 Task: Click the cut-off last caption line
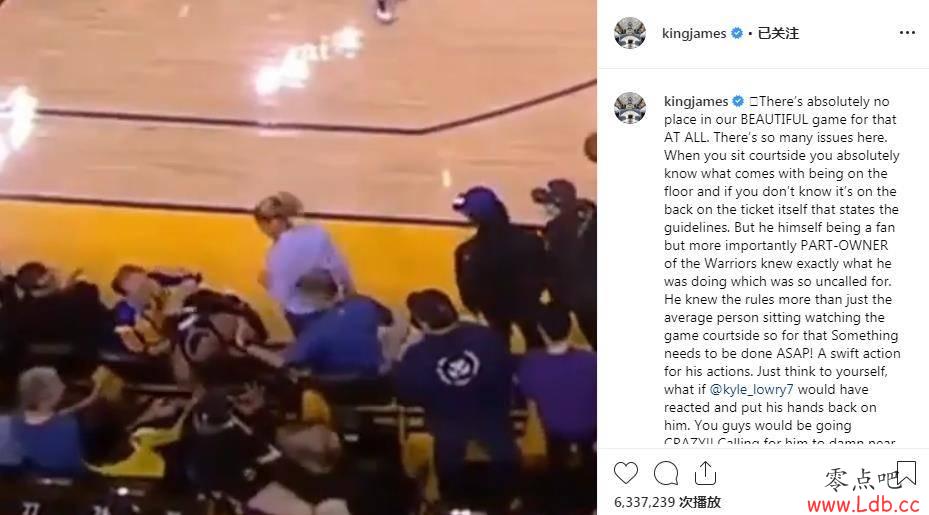(x=780, y=441)
